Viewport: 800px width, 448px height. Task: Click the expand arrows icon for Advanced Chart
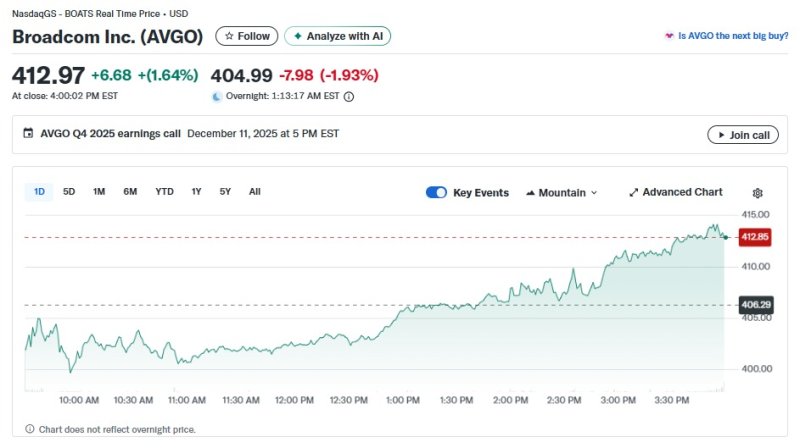pyautogui.click(x=633, y=192)
